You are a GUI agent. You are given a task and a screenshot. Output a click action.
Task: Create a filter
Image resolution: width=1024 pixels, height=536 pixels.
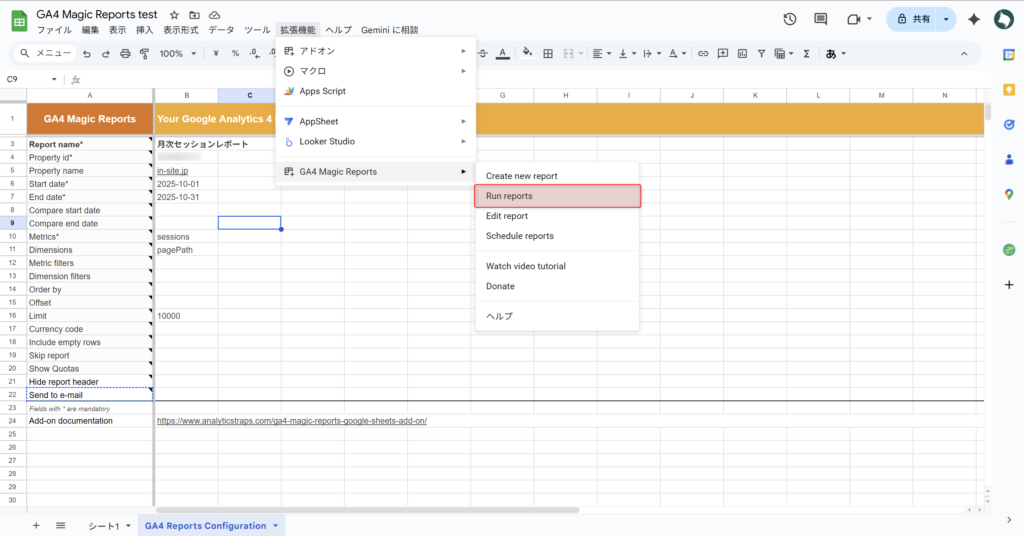pos(761,54)
